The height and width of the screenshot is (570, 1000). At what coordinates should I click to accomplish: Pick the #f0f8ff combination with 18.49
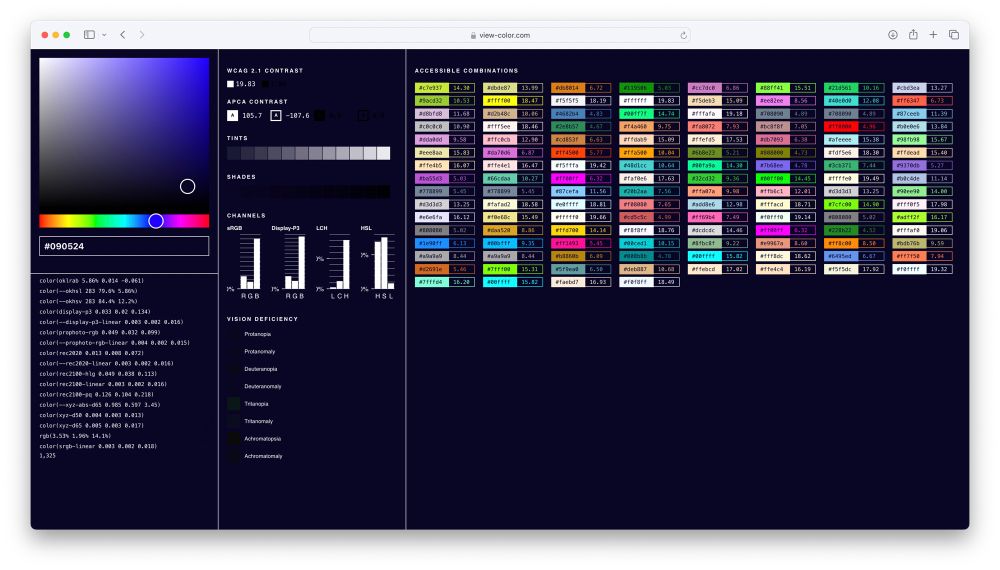point(649,282)
